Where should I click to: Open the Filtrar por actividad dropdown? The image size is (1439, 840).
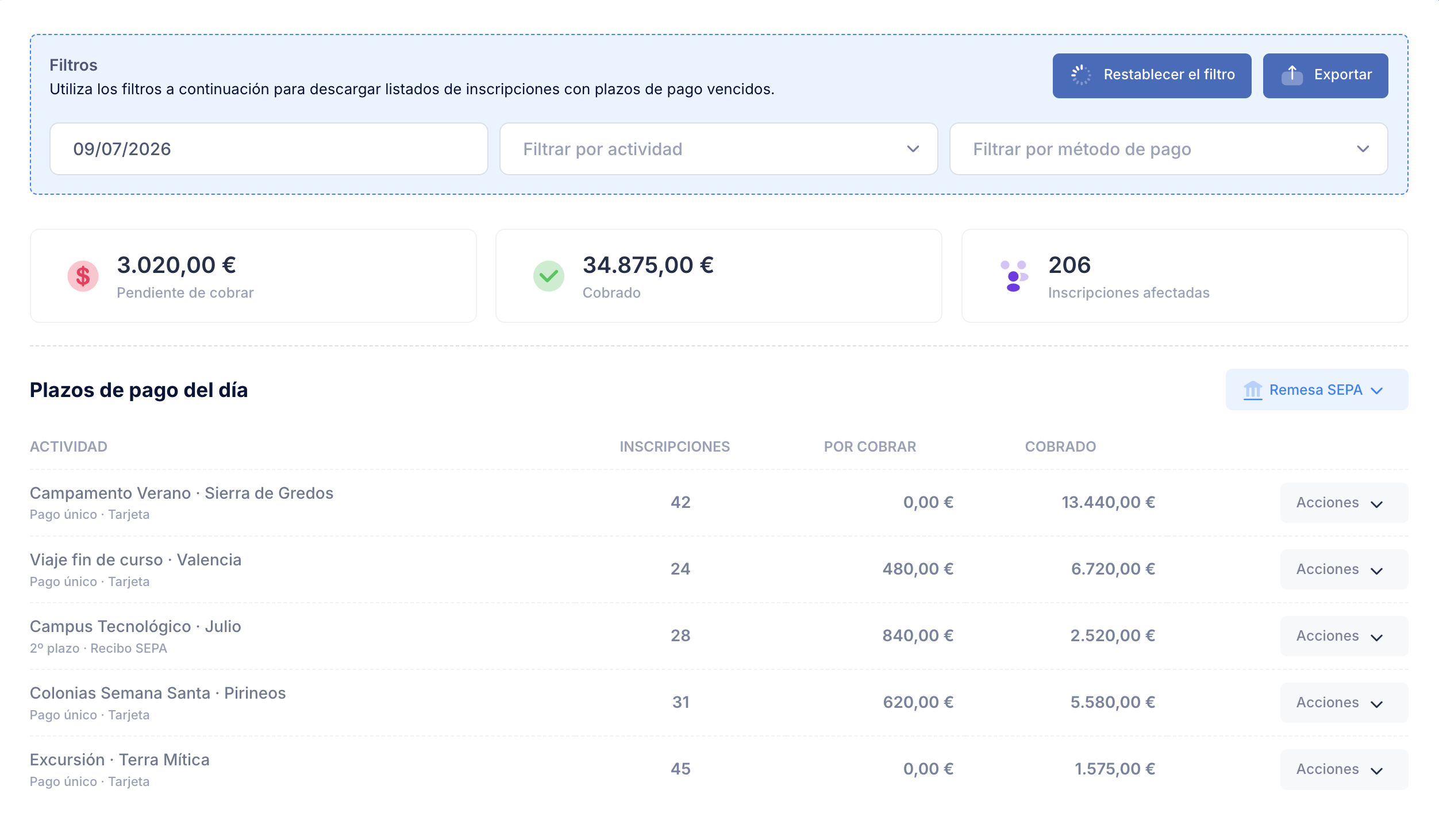click(718, 149)
